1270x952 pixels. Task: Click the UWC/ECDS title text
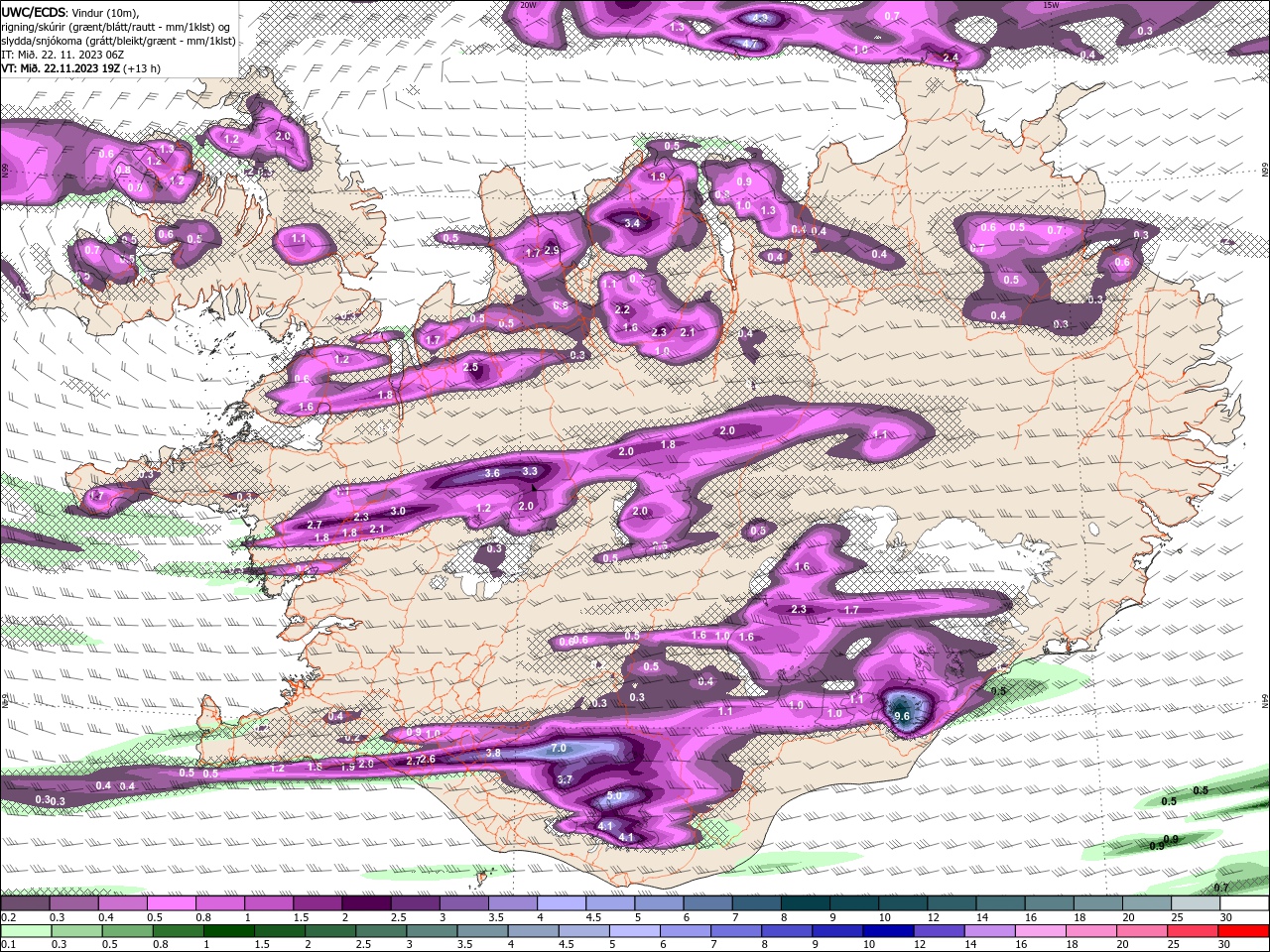click(x=33, y=12)
